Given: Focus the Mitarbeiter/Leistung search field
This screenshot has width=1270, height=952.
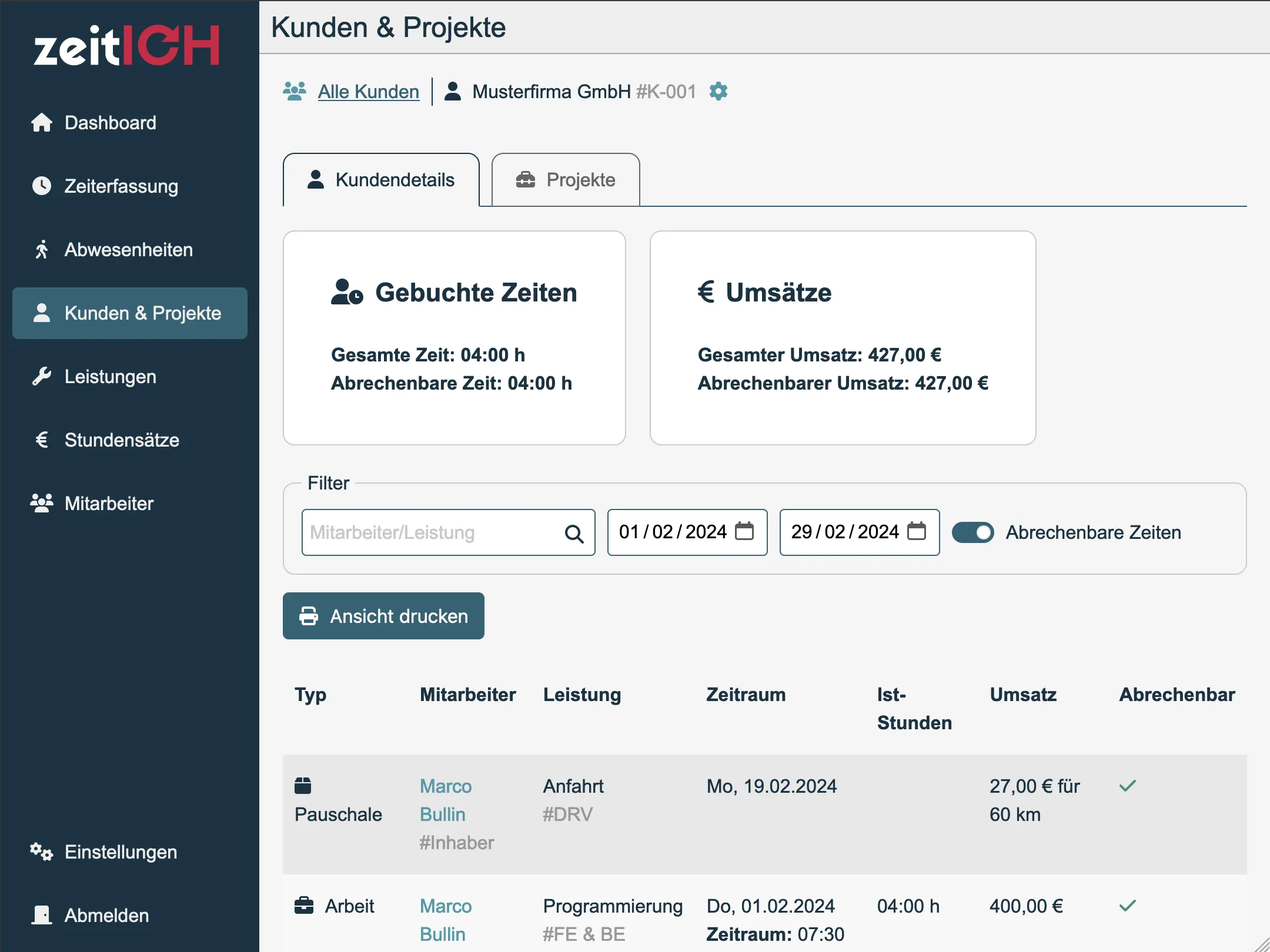Looking at the screenshot, I should [448, 532].
